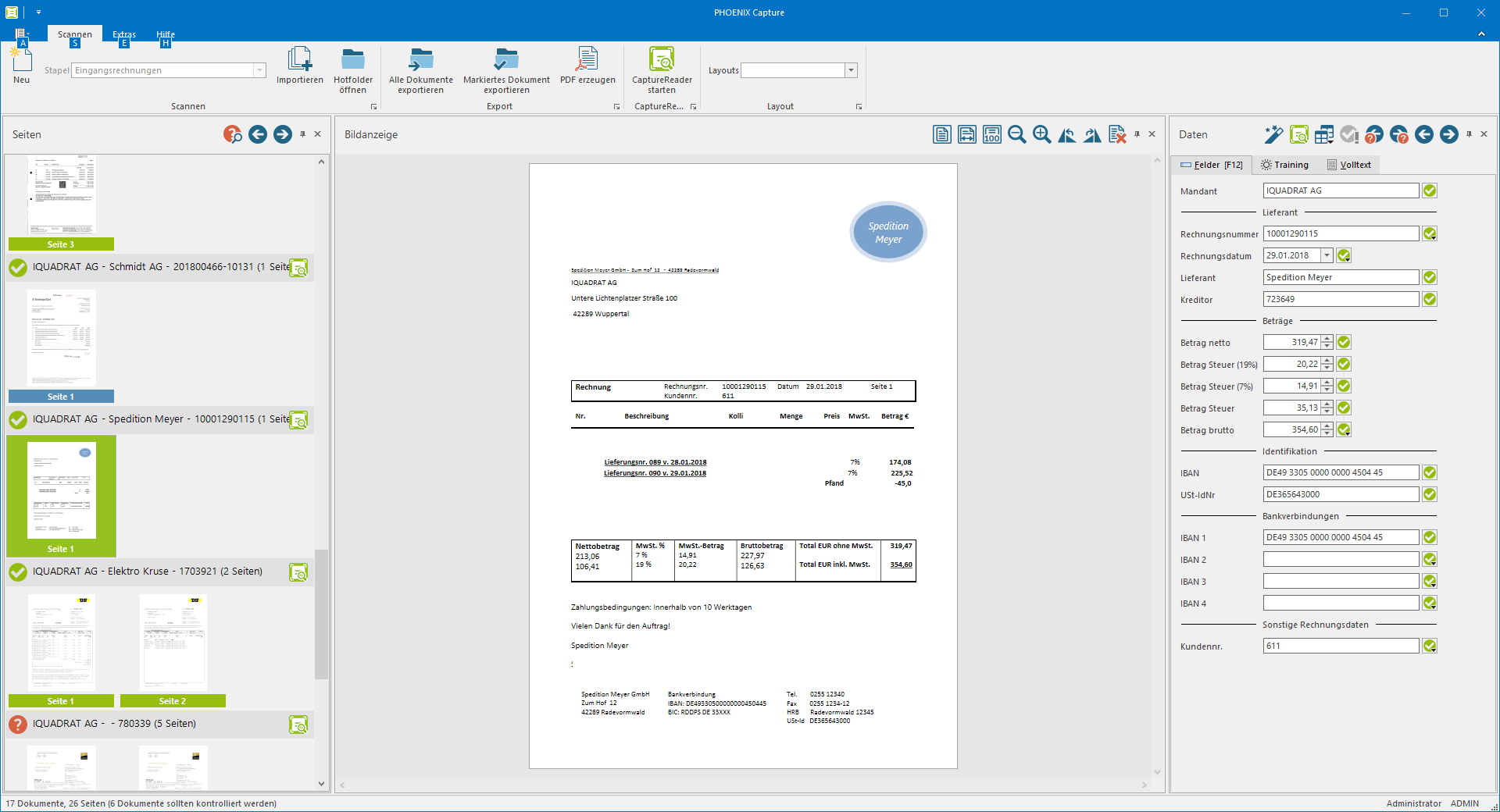The width and height of the screenshot is (1500, 812).
Task: Toggle confirmation check for Mandant field
Action: tap(1430, 191)
